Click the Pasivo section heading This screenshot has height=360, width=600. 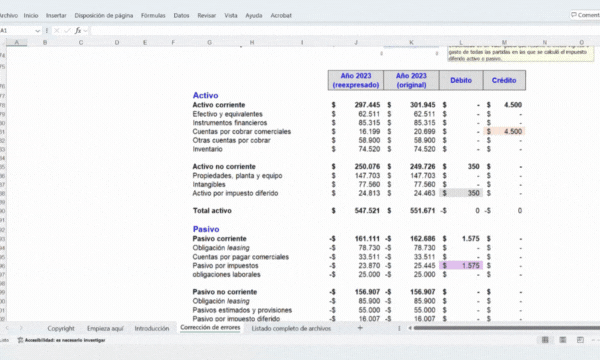tap(206, 229)
